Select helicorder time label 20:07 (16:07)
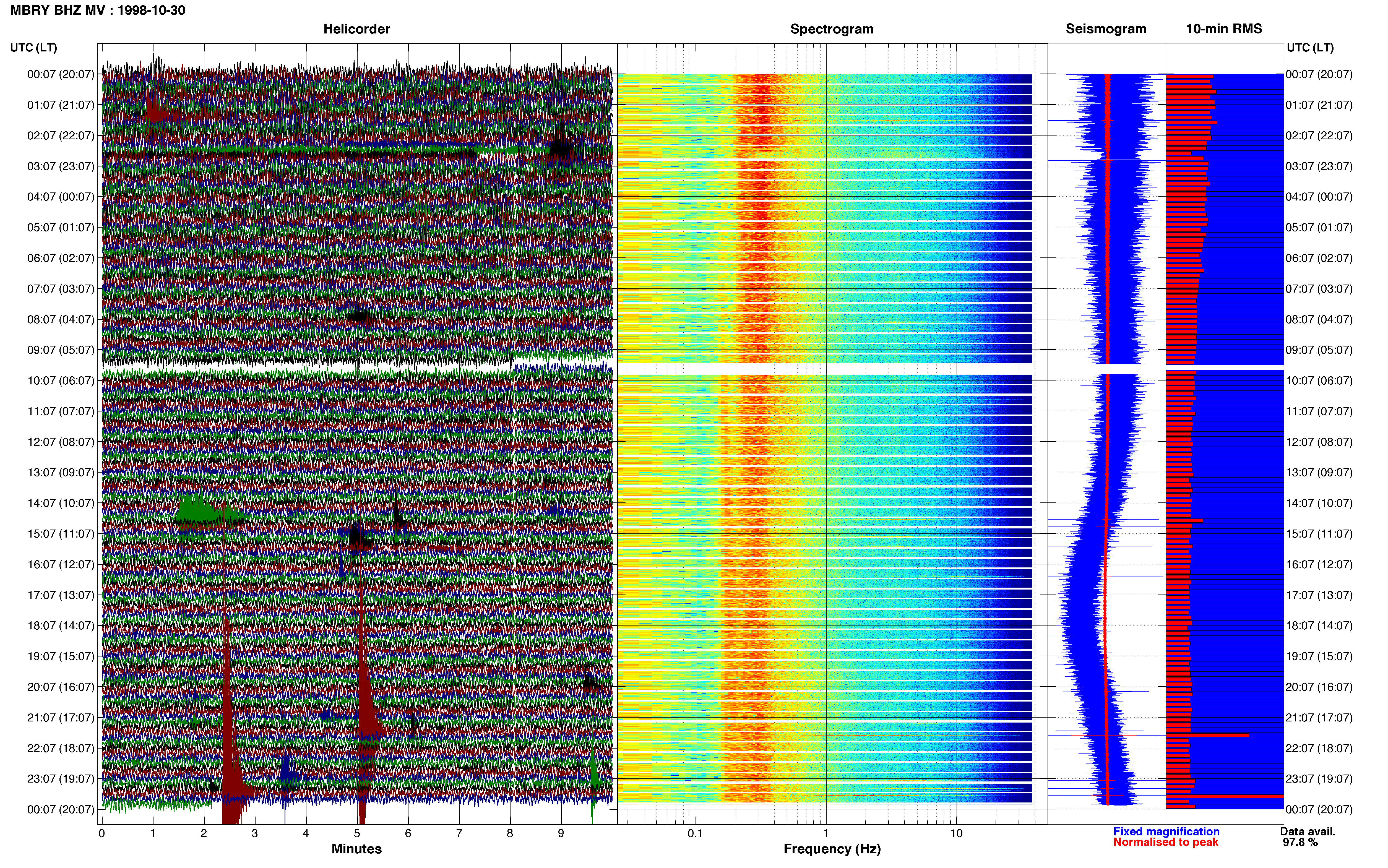The width and height of the screenshot is (1388, 868). [61, 687]
